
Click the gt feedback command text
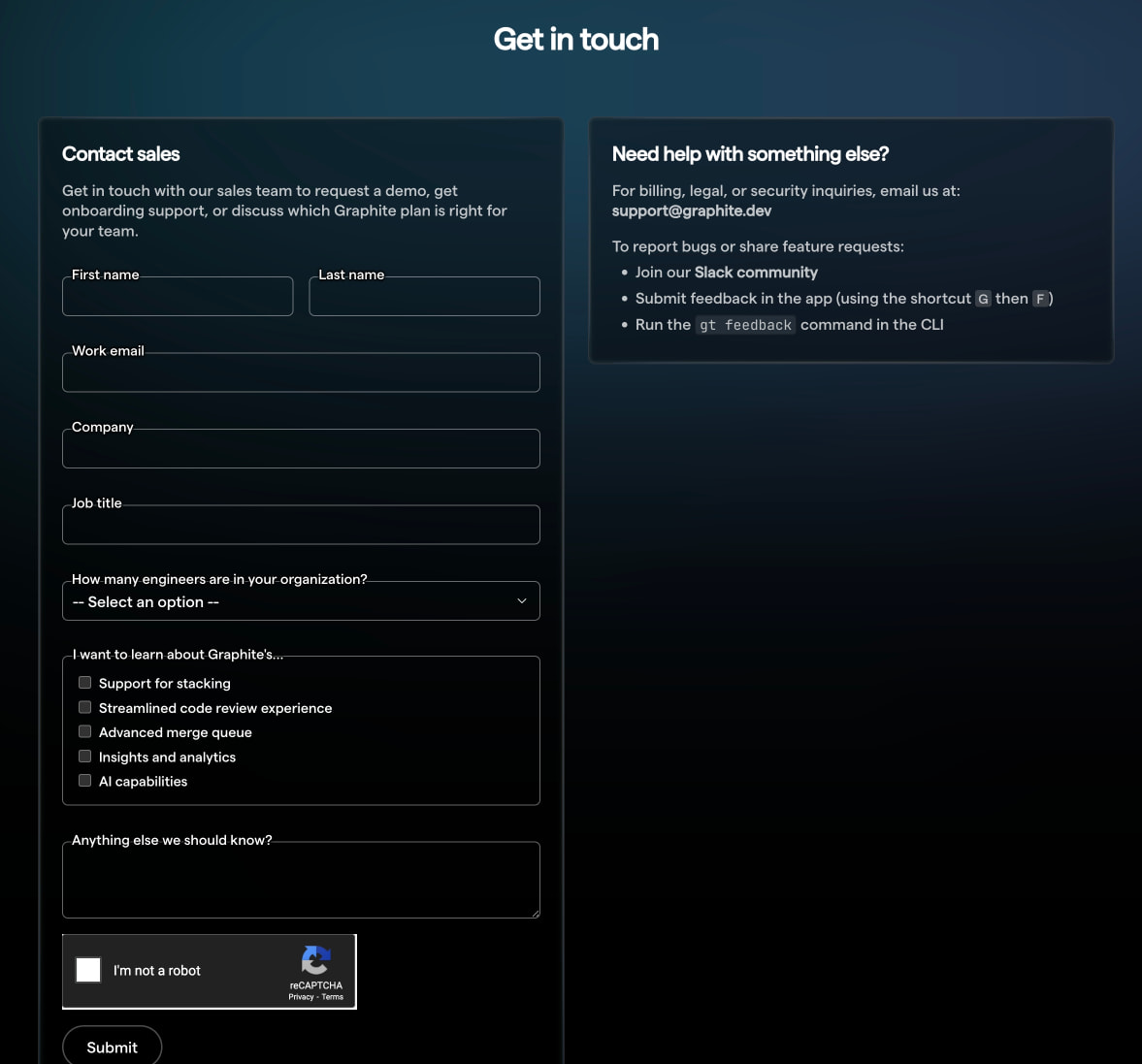pyautogui.click(x=745, y=325)
